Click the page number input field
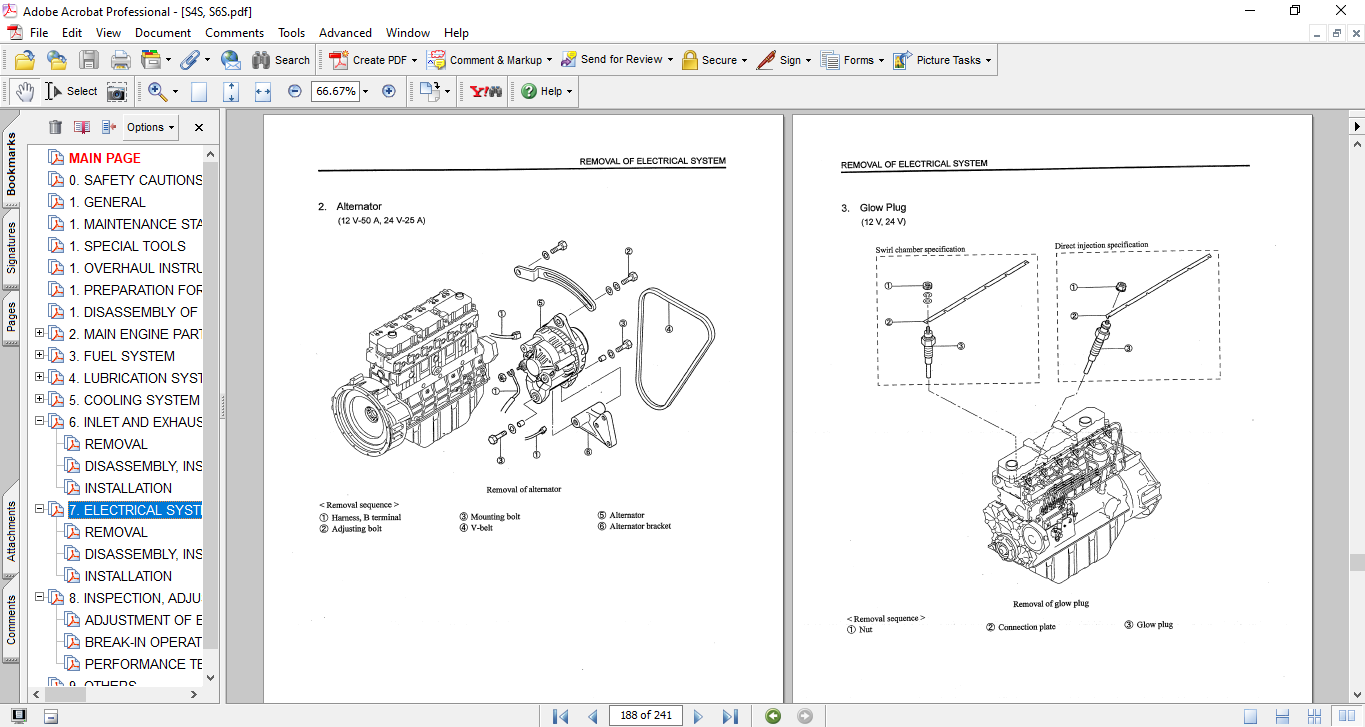The image size is (1365, 727). pos(646,715)
